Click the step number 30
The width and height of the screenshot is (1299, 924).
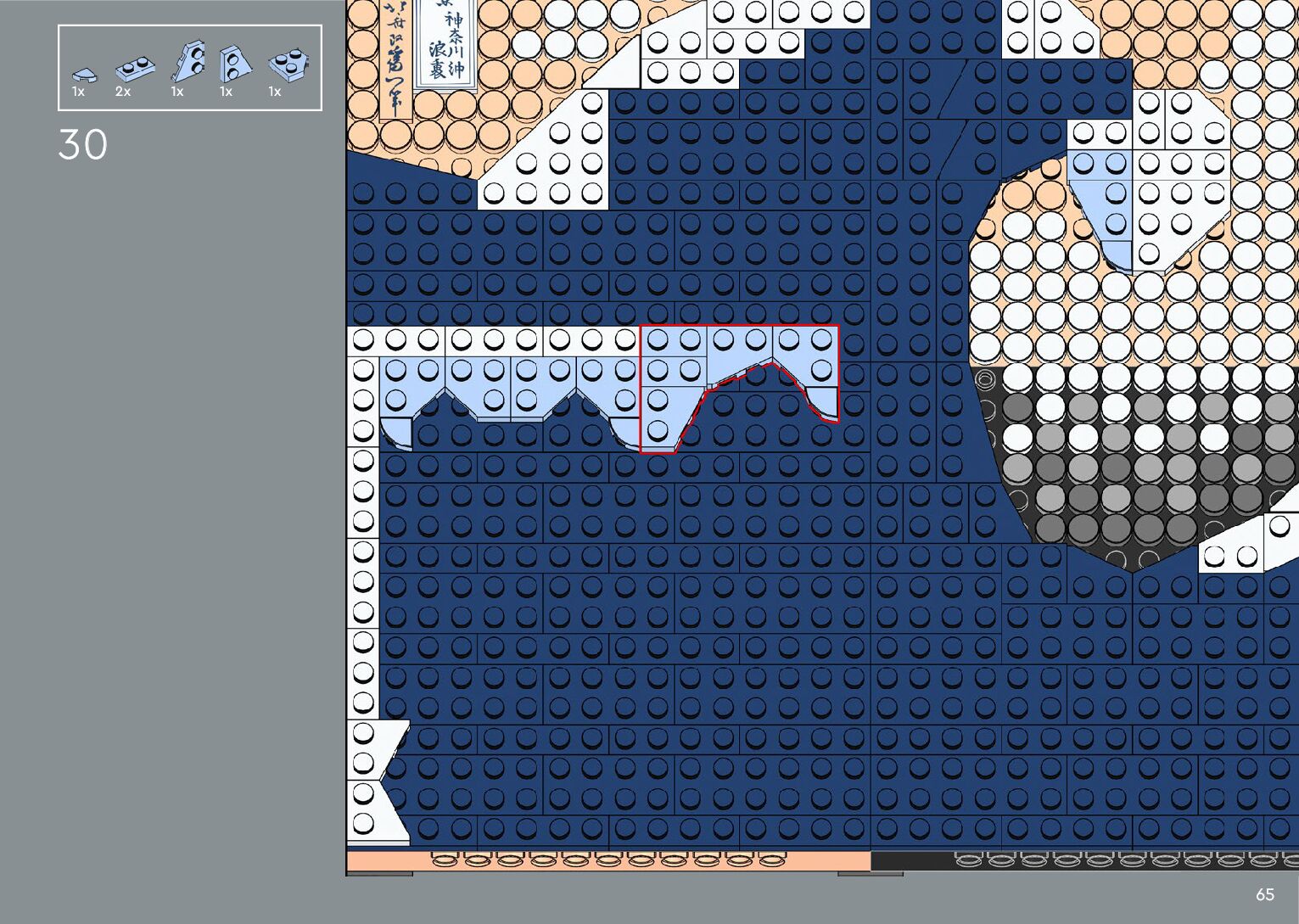83,145
